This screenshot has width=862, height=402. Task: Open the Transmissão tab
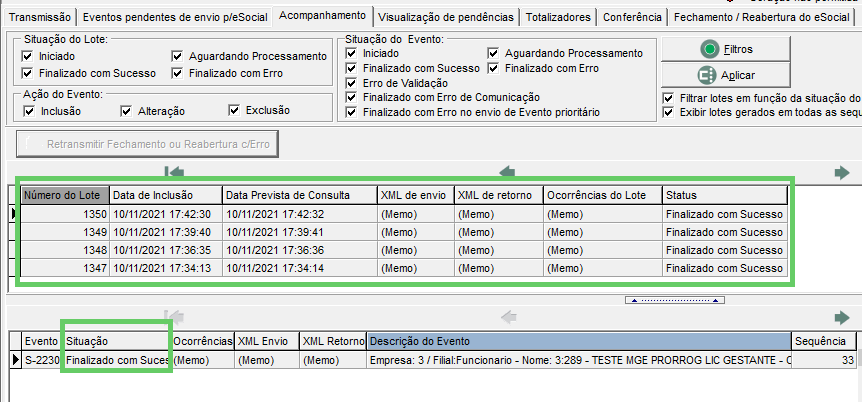[x=40, y=17]
